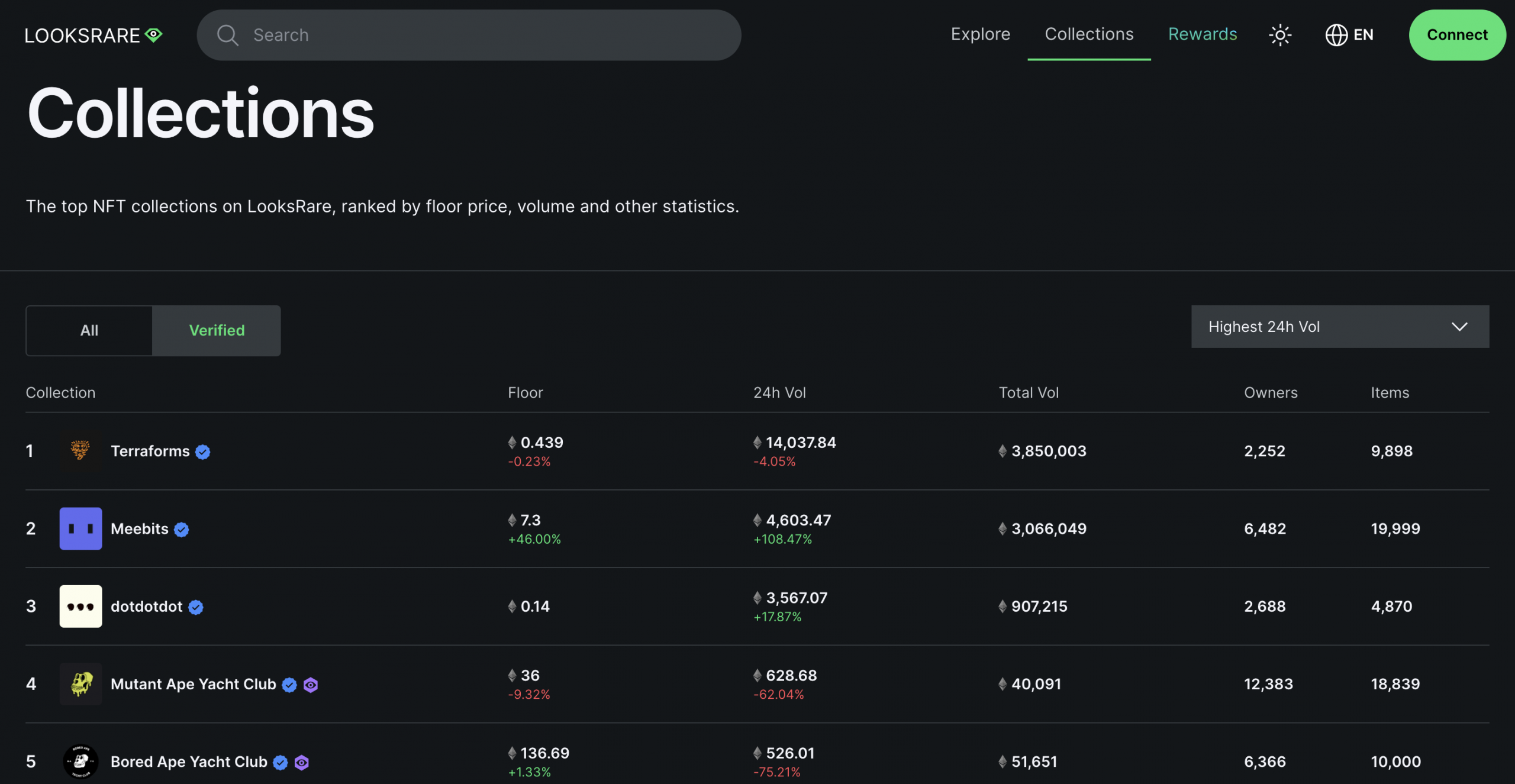Viewport: 1515px width, 784px height.
Task: Click the Owners column header
Action: pyautogui.click(x=1271, y=392)
